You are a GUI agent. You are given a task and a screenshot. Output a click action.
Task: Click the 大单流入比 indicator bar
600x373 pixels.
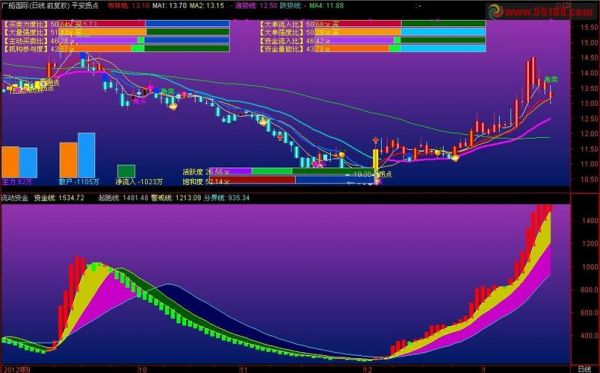(x=373, y=24)
